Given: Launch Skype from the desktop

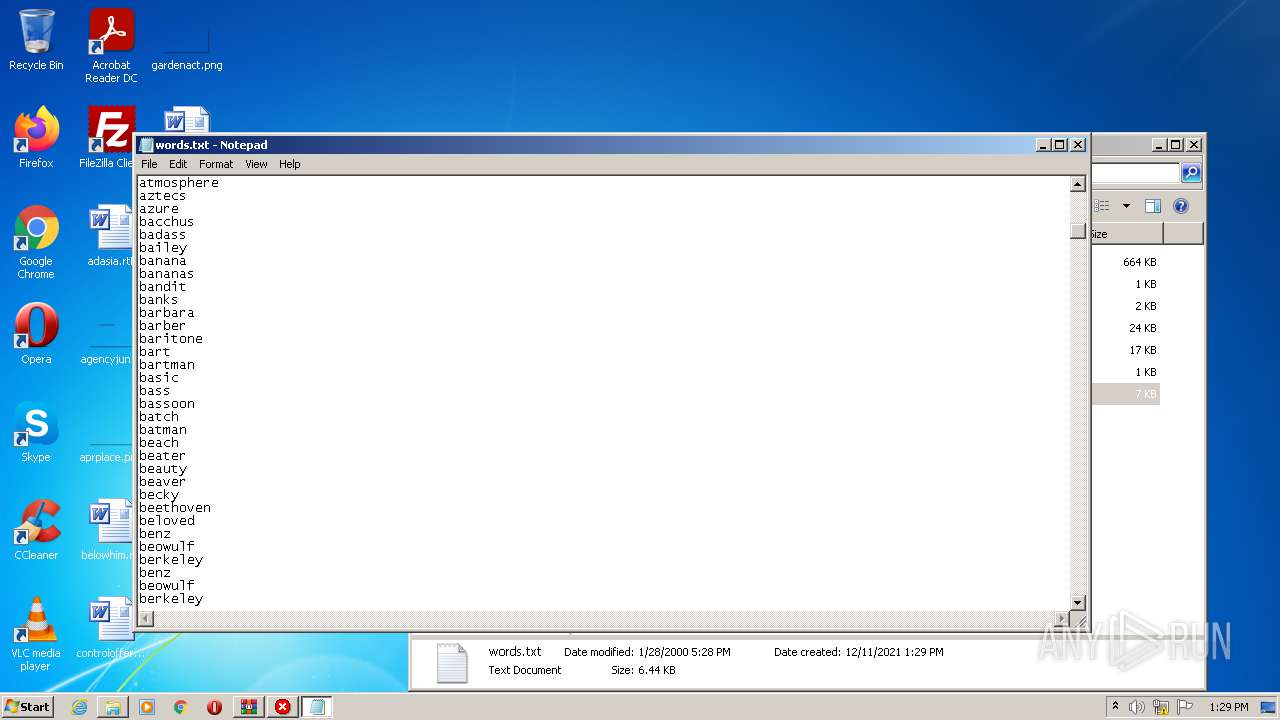Looking at the screenshot, I should [x=36, y=432].
